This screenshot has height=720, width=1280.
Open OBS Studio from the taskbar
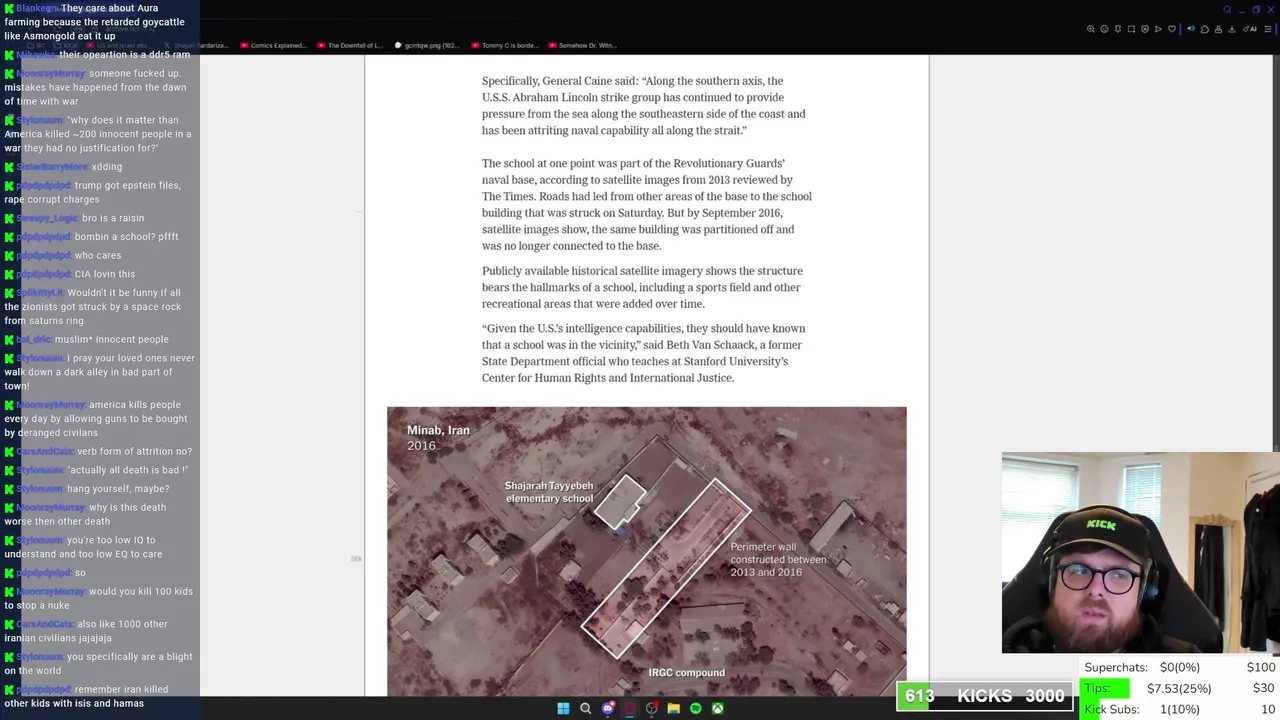651,708
